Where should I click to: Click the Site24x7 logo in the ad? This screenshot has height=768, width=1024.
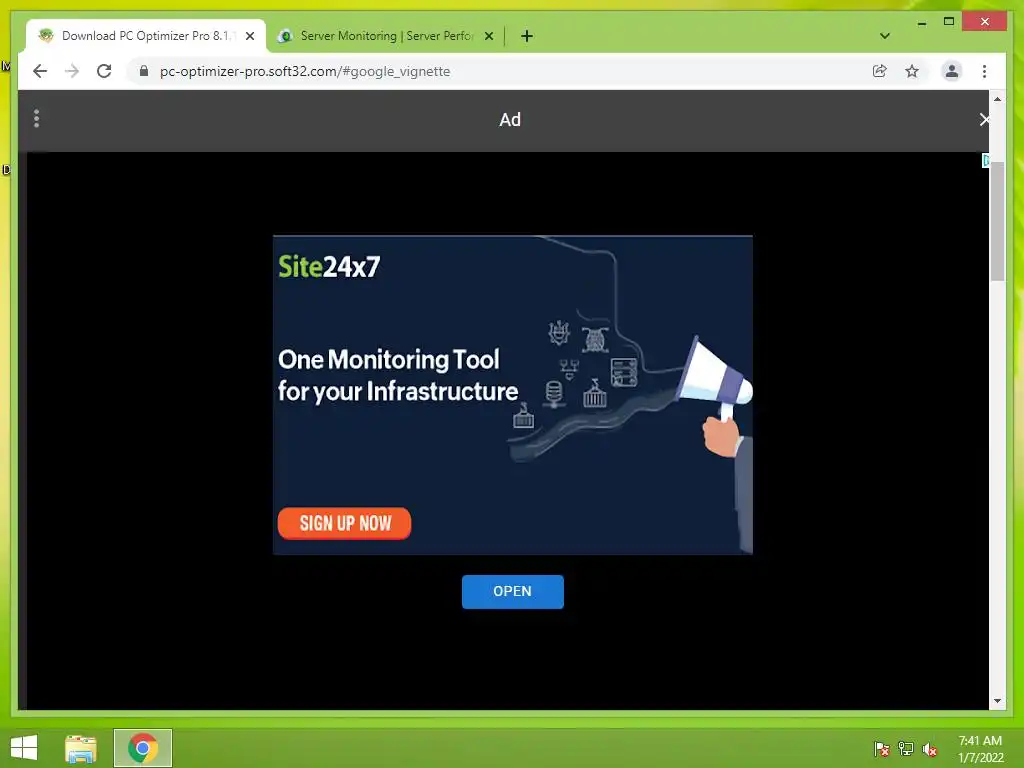(329, 266)
